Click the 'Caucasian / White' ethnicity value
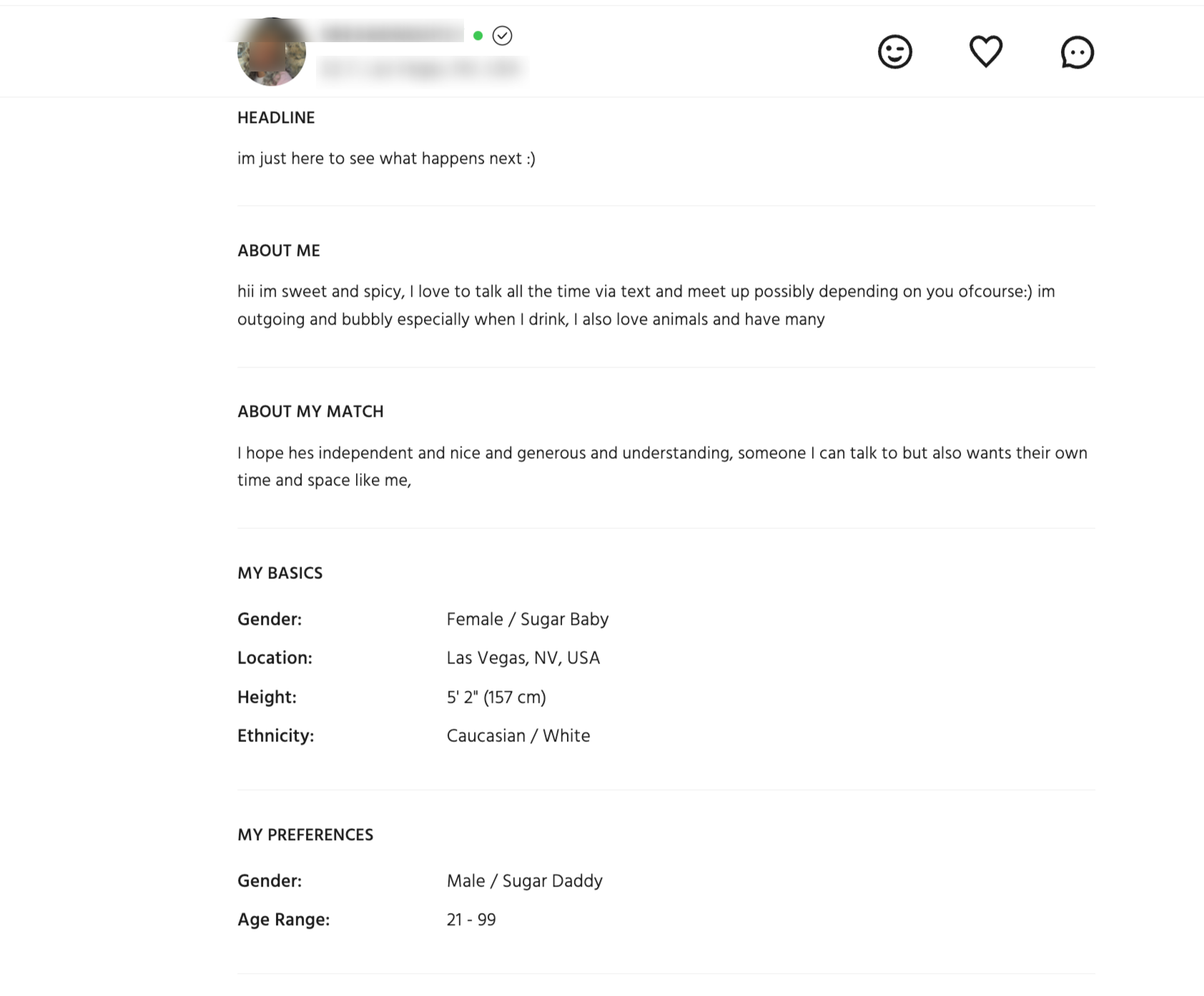The width and height of the screenshot is (1204, 996). click(518, 736)
